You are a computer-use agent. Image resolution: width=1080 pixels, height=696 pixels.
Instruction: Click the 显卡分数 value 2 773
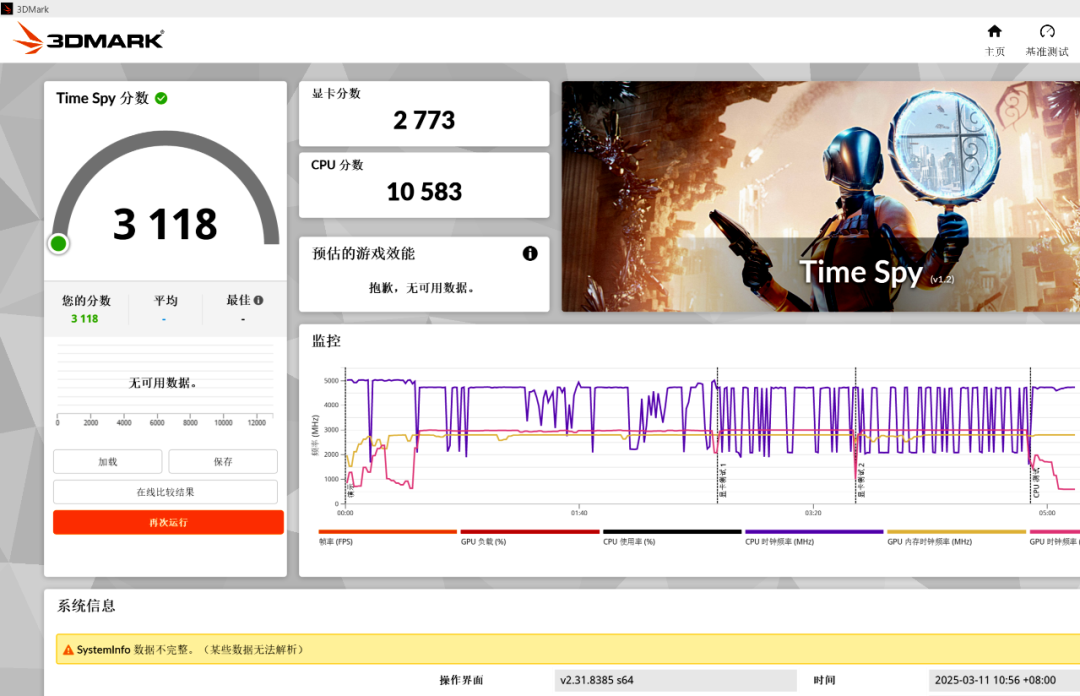(424, 121)
